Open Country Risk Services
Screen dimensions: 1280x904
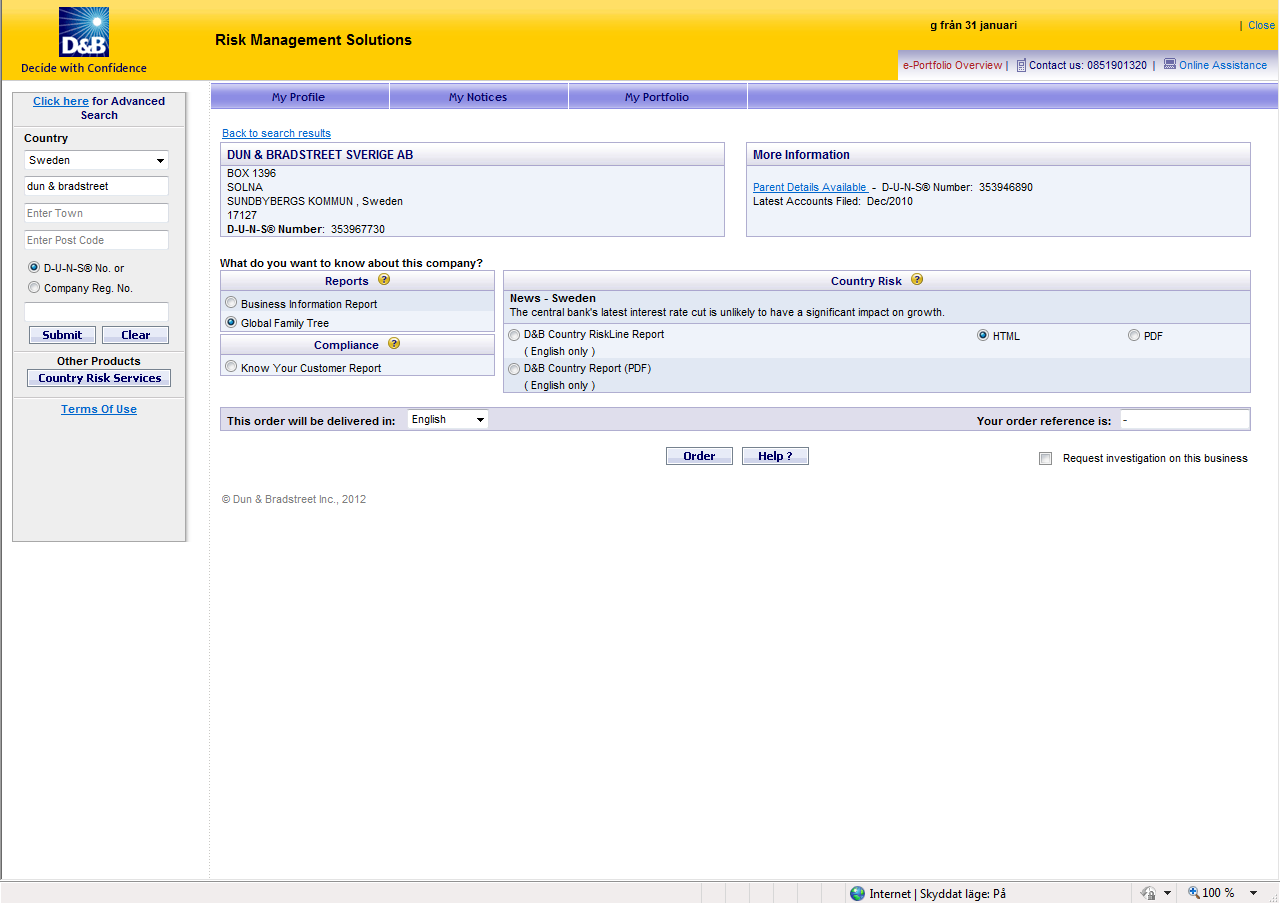click(x=99, y=378)
